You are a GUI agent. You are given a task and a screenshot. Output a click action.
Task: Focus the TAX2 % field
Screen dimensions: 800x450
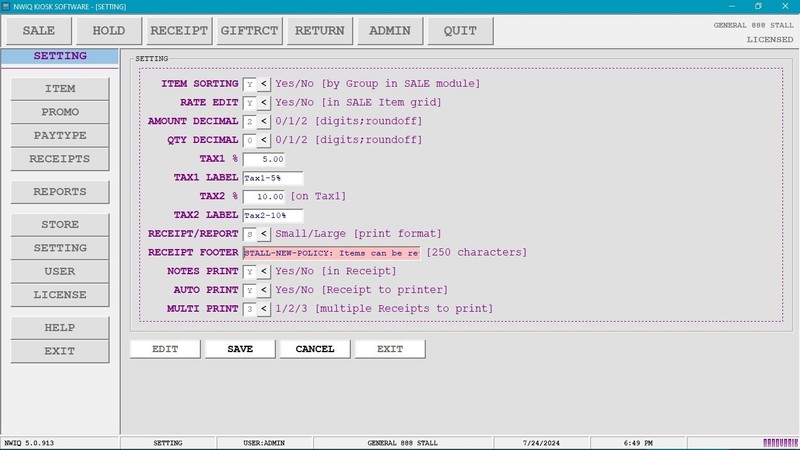coord(264,196)
